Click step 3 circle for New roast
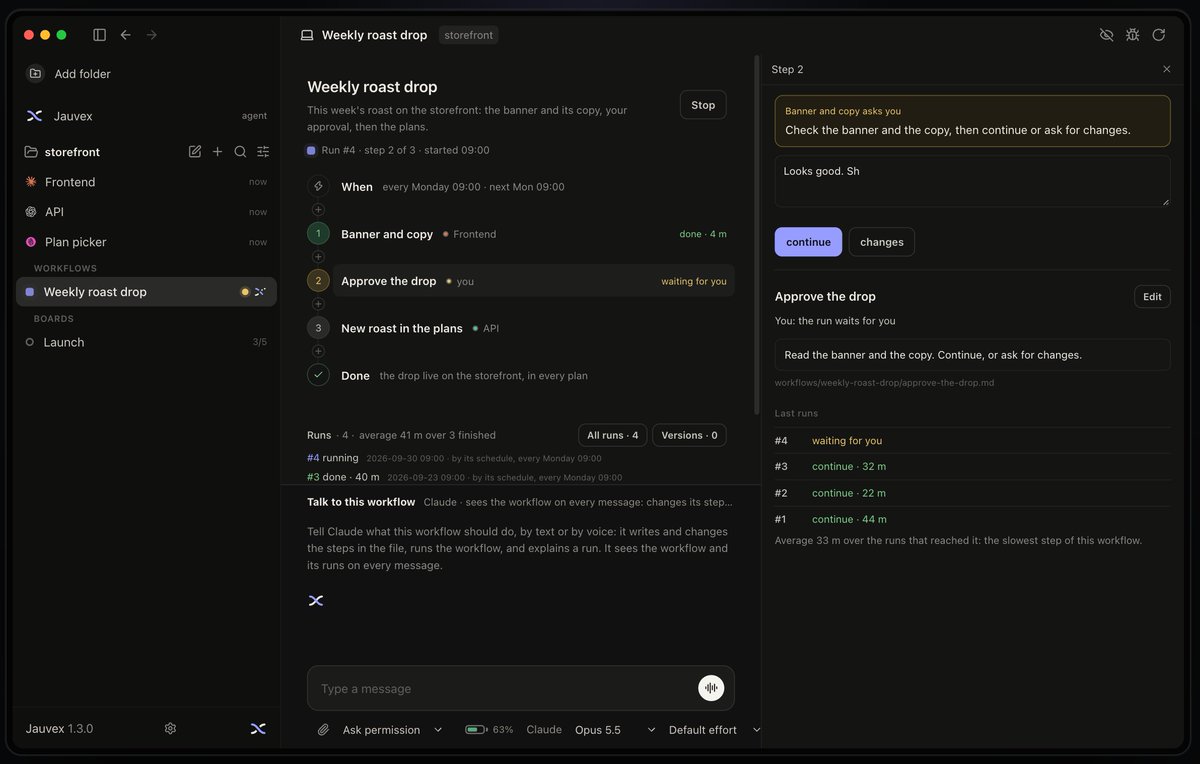 [318, 328]
